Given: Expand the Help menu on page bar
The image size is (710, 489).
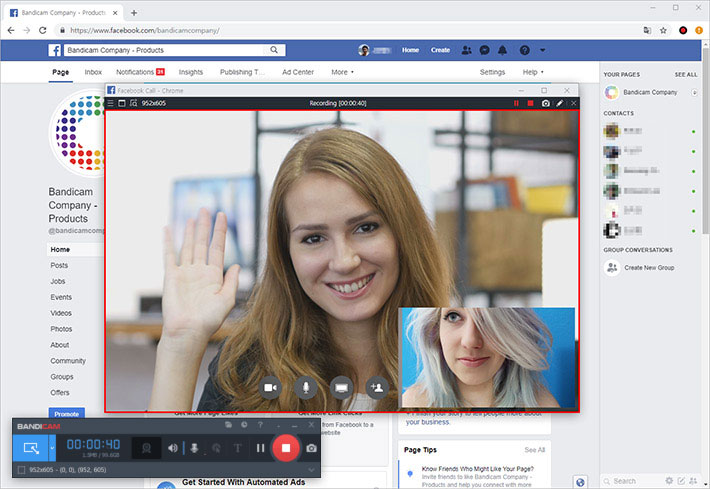Looking at the screenshot, I should click(x=532, y=72).
